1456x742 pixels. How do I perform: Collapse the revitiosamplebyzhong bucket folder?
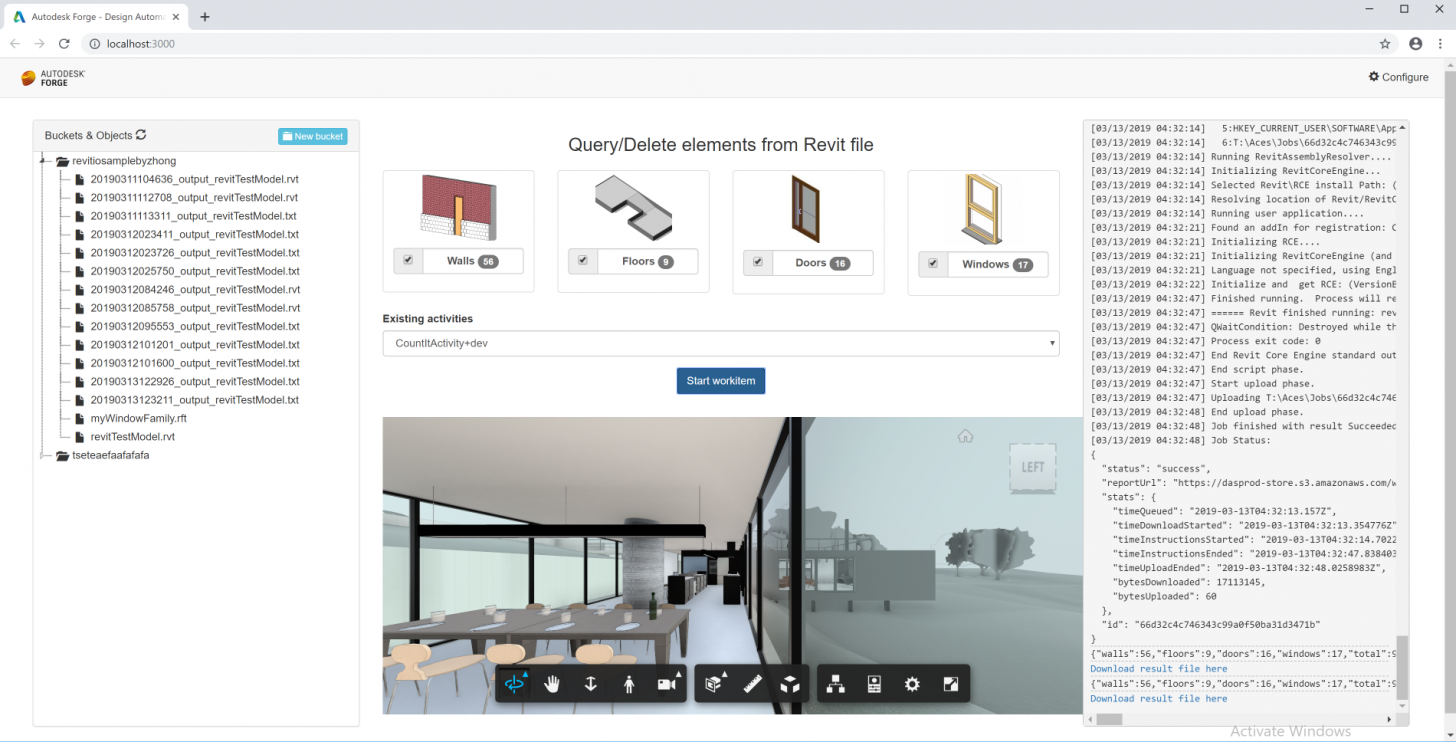[x=44, y=160]
